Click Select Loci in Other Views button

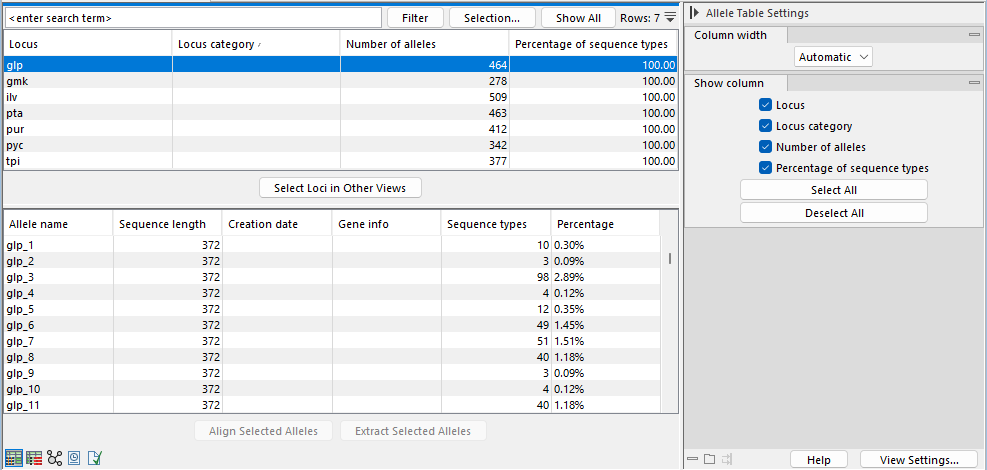coord(341,187)
